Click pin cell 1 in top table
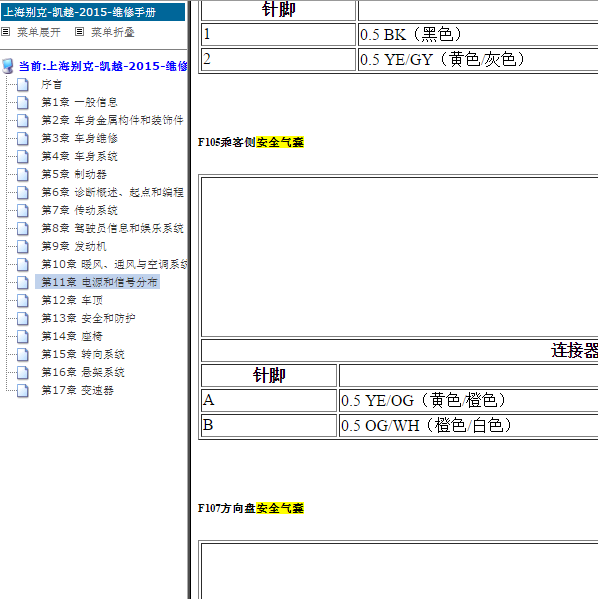Screen dimensions: 598x599 point(279,34)
